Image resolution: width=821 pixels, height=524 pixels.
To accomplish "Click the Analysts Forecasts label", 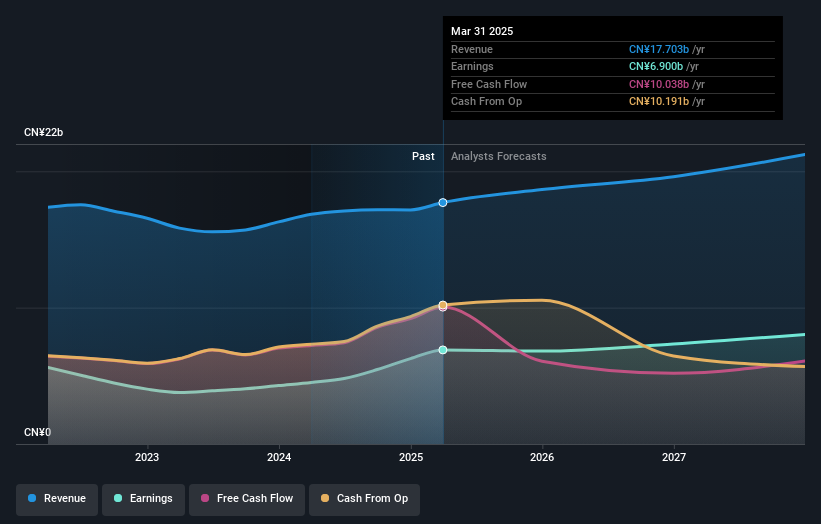I will (x=498, y=156).
